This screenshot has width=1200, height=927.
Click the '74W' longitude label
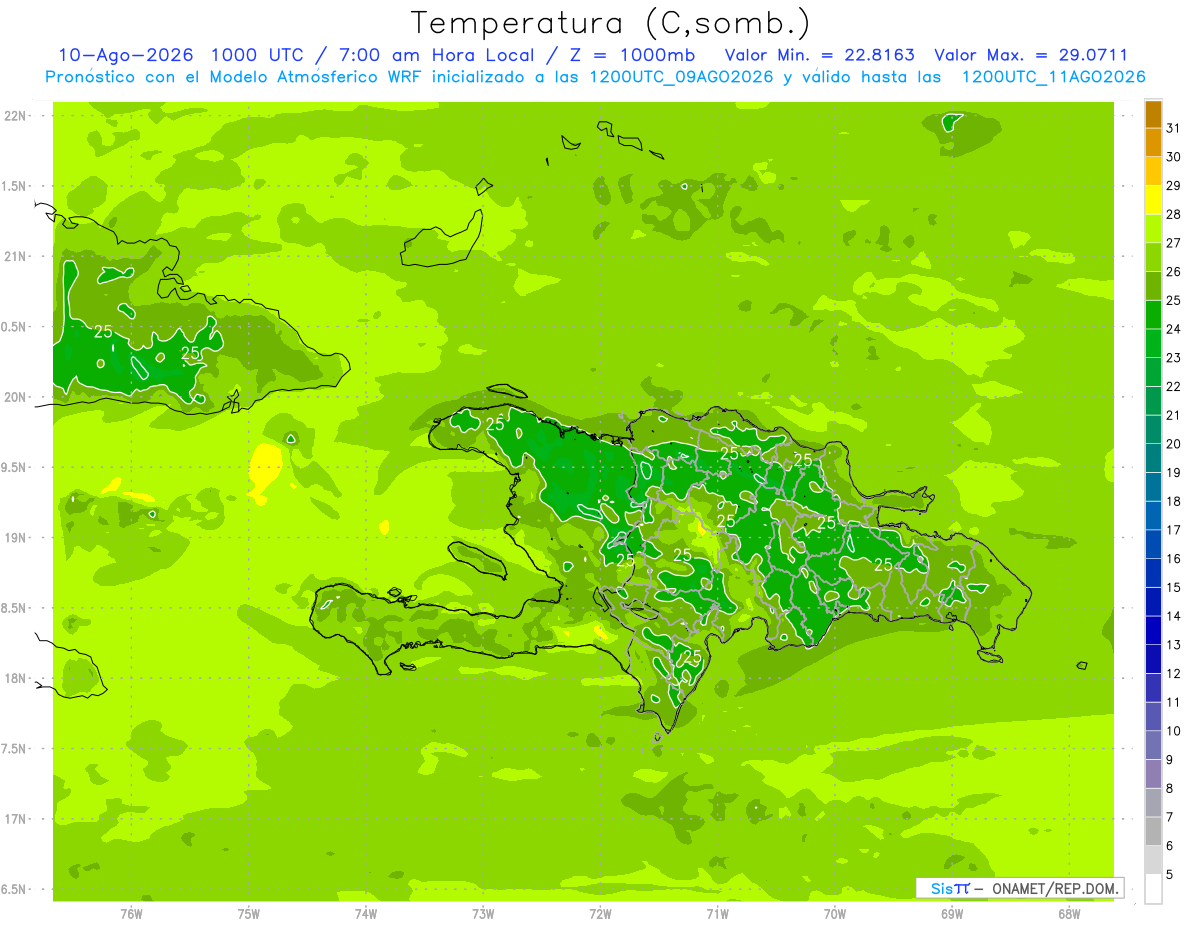pos(366,913)
